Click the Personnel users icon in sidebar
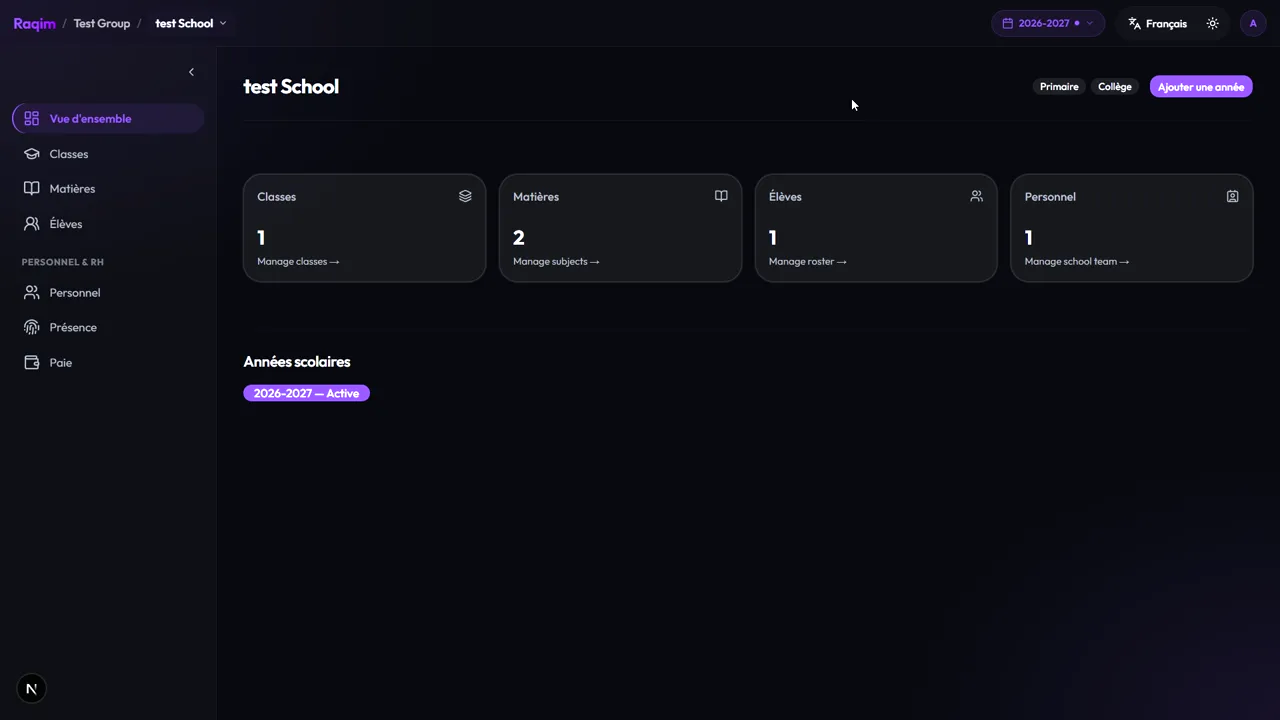The image size is (1280, 720). (32, 293)
